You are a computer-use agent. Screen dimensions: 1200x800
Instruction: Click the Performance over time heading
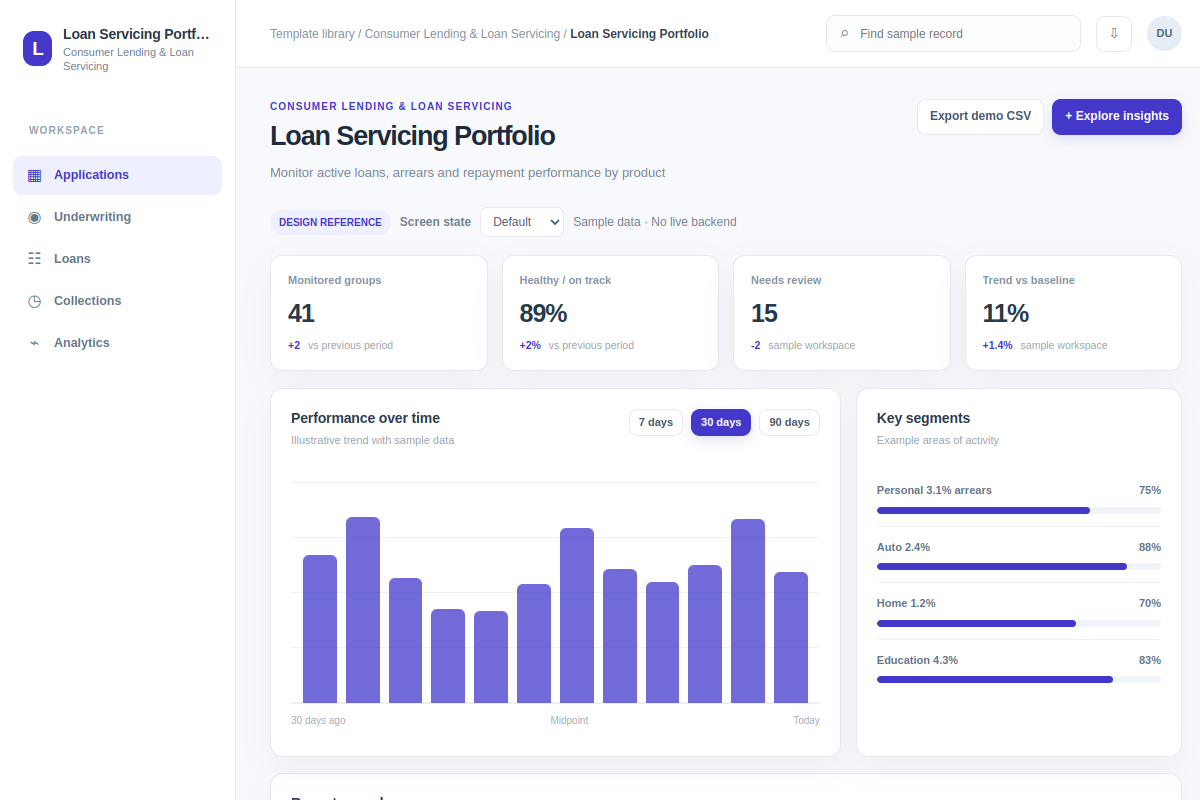[365, 418]
